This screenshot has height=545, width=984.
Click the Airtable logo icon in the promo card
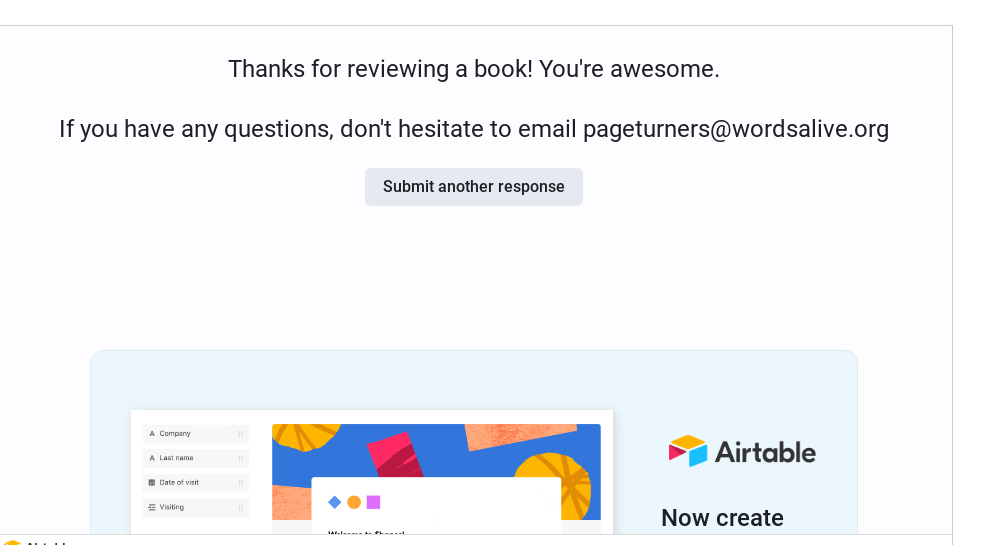coord(688,451)
